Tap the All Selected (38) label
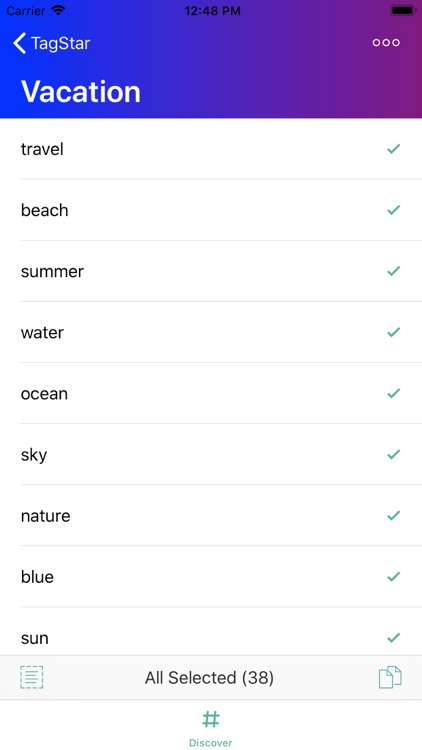This screenshot has height=750, width=422. pyautogui.click(x=209, y=678)
